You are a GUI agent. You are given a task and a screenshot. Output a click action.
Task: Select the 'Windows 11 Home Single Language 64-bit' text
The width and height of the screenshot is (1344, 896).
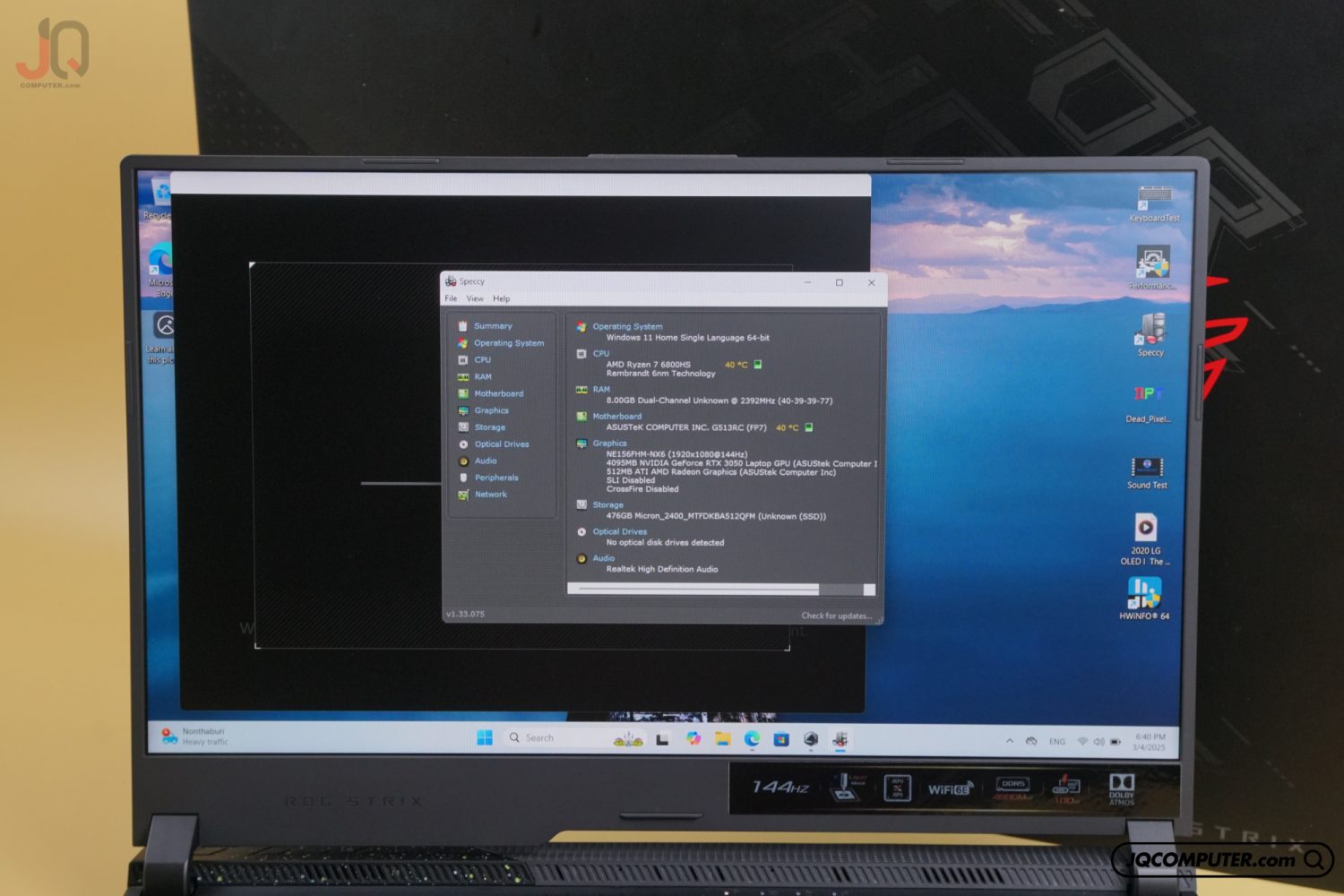[687, 338]
